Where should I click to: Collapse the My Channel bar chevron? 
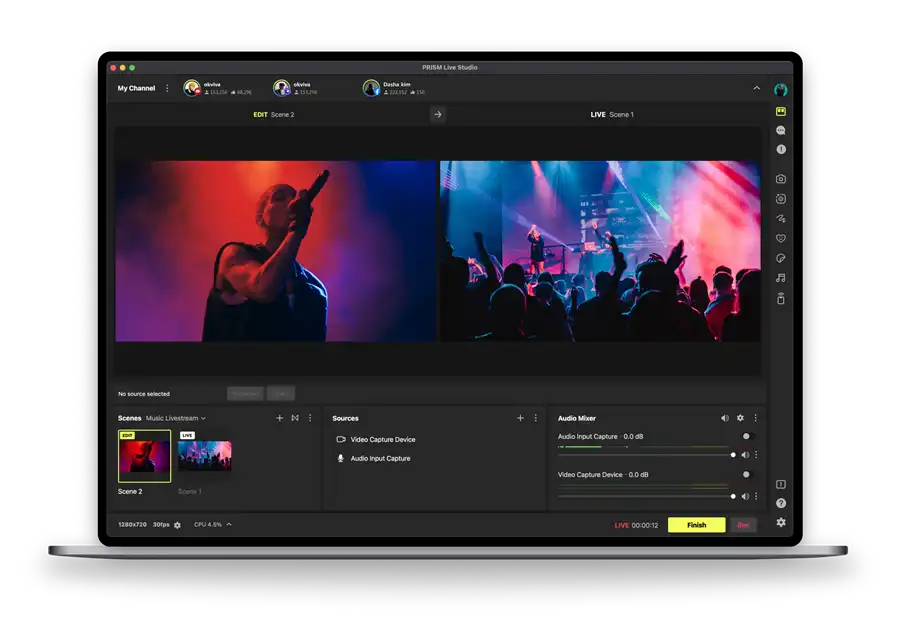click(756, 88)
